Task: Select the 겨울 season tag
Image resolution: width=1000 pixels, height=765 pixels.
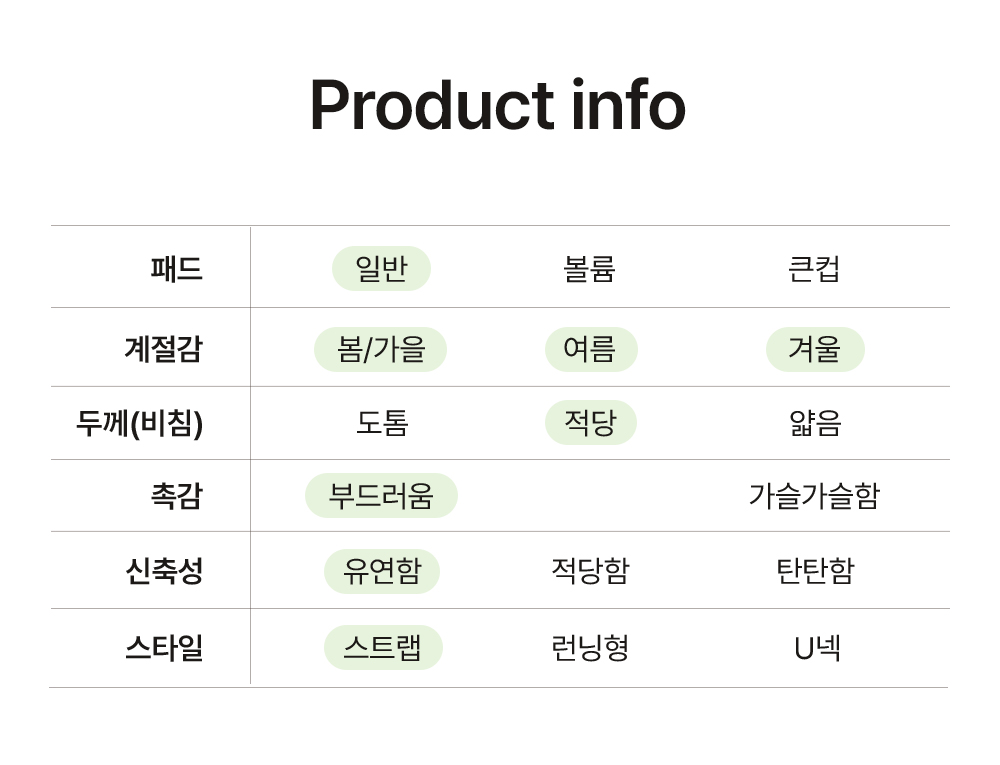Action: click(x=814, y=349)
